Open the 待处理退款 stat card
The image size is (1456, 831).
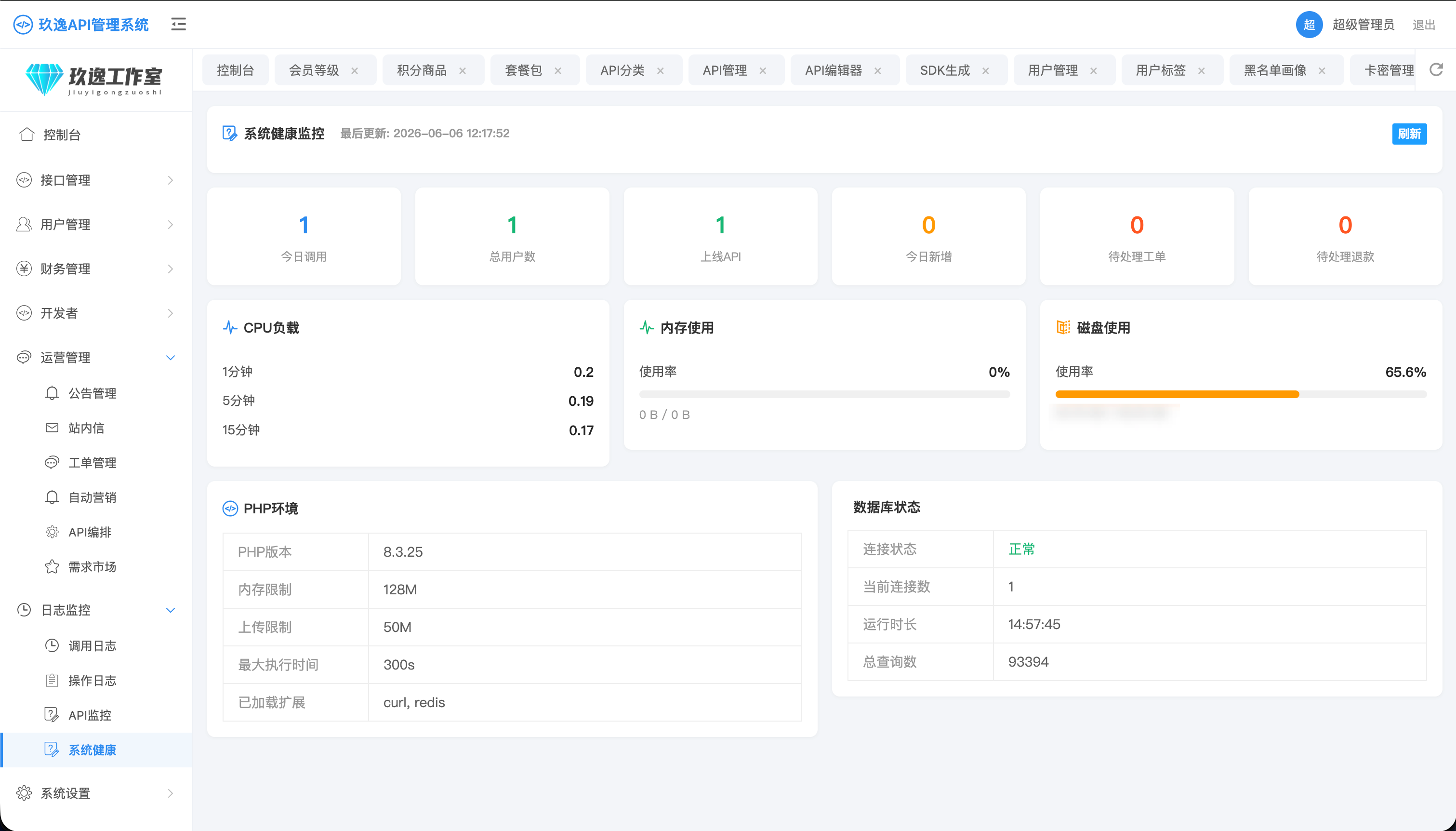(x=1345, y=236)
